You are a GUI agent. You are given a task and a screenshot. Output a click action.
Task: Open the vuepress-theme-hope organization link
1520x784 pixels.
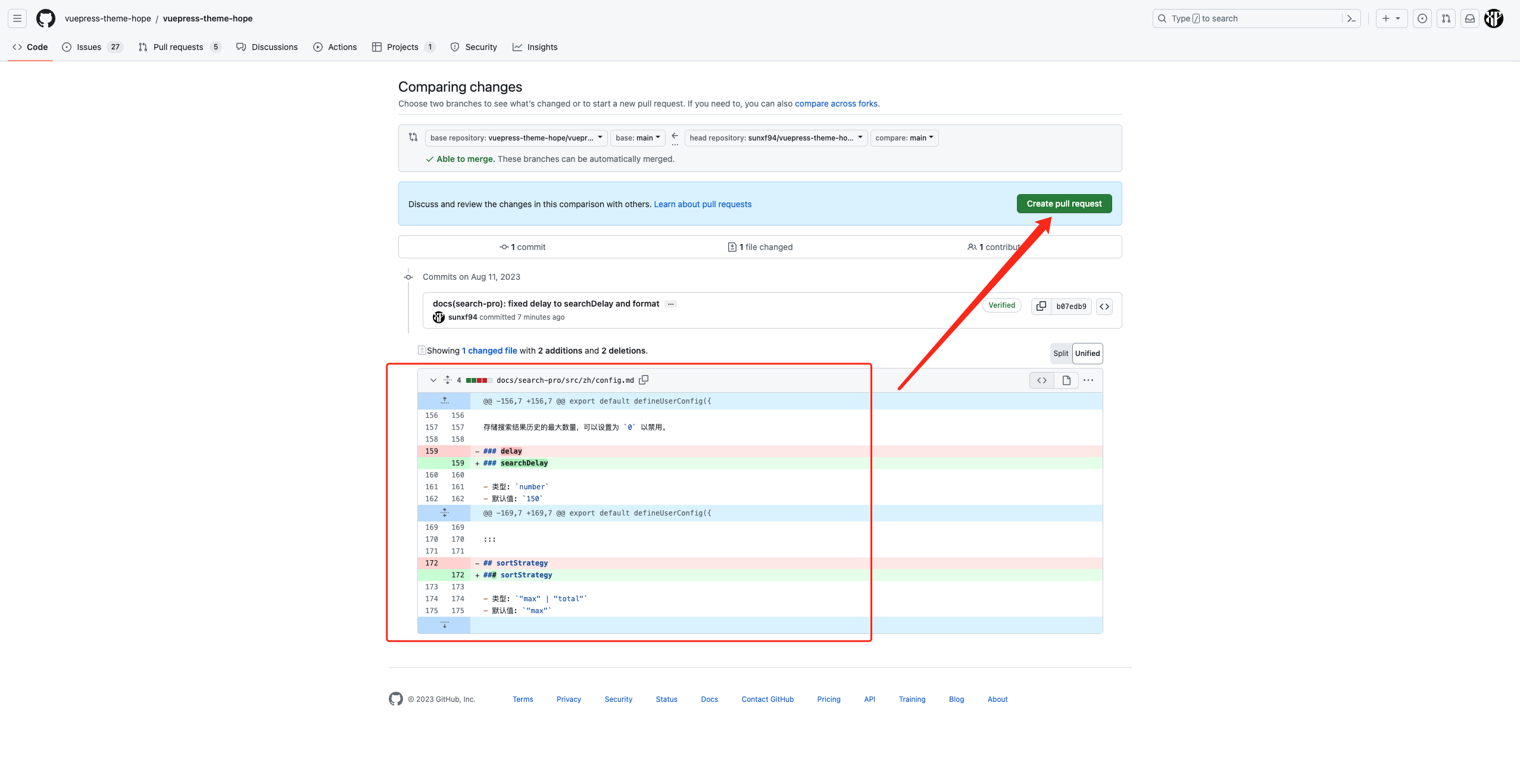(108, 18)
